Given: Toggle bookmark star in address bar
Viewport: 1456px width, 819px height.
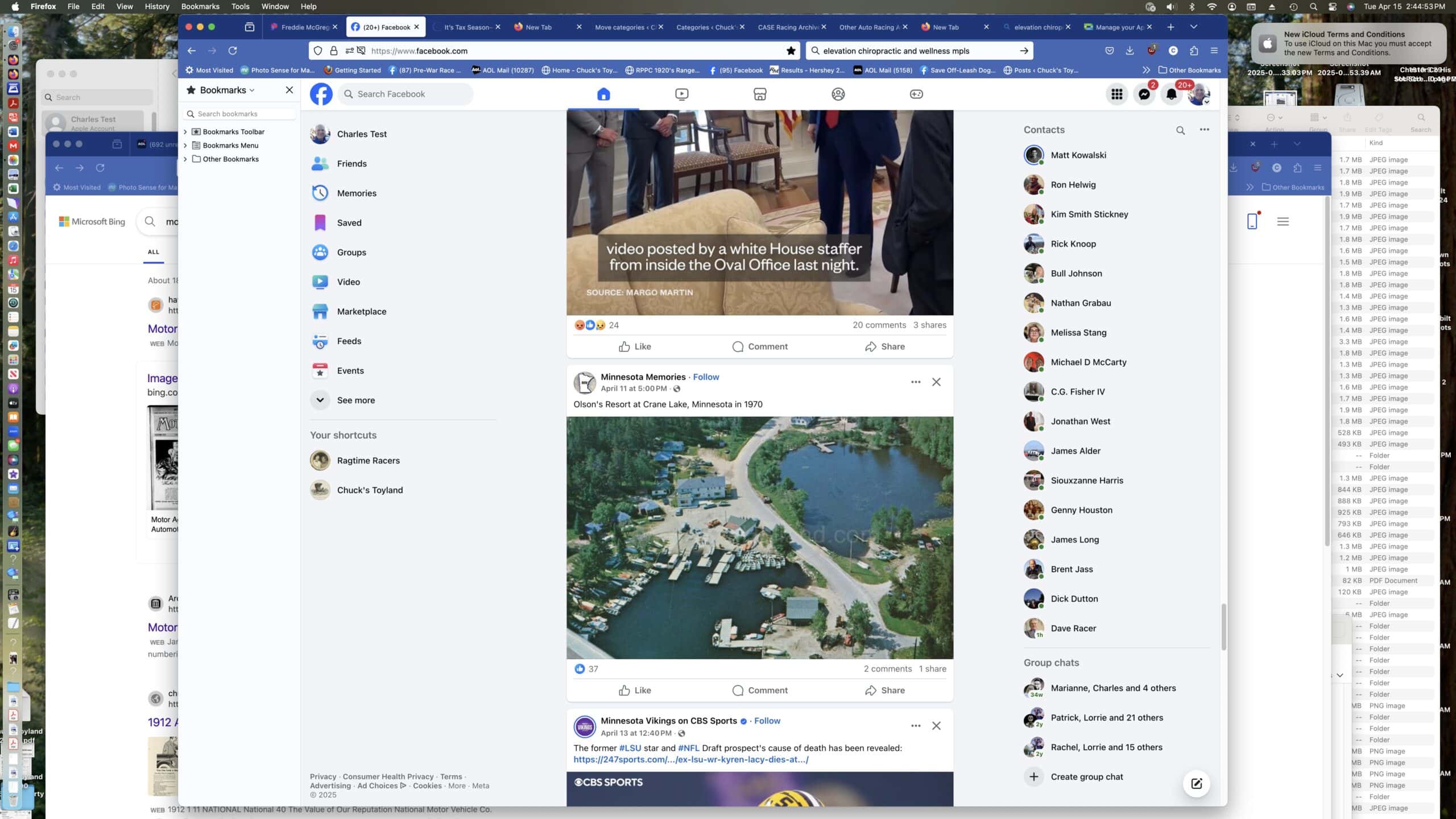Looking at the screenshot, I should click(791, 51).
